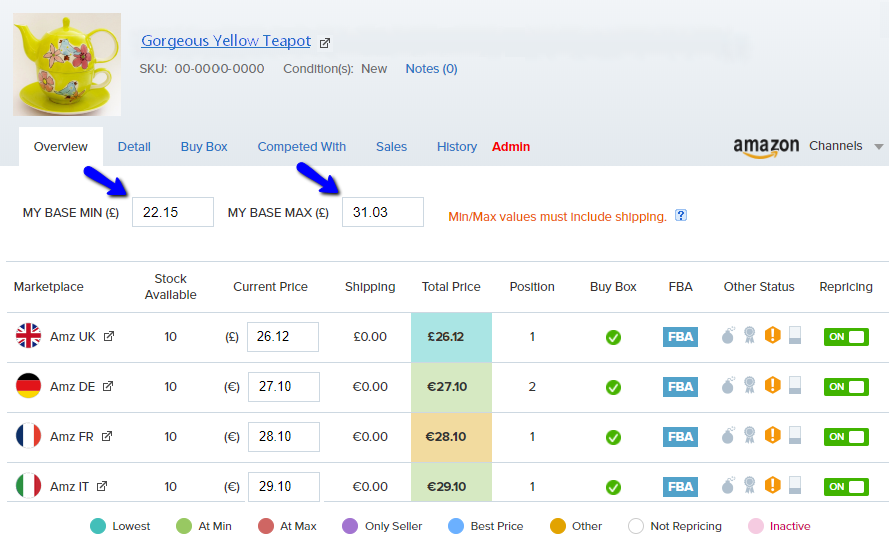Click the My Base Min price field
The height and width of the screenshot is (547, 889).
[173, 212]
